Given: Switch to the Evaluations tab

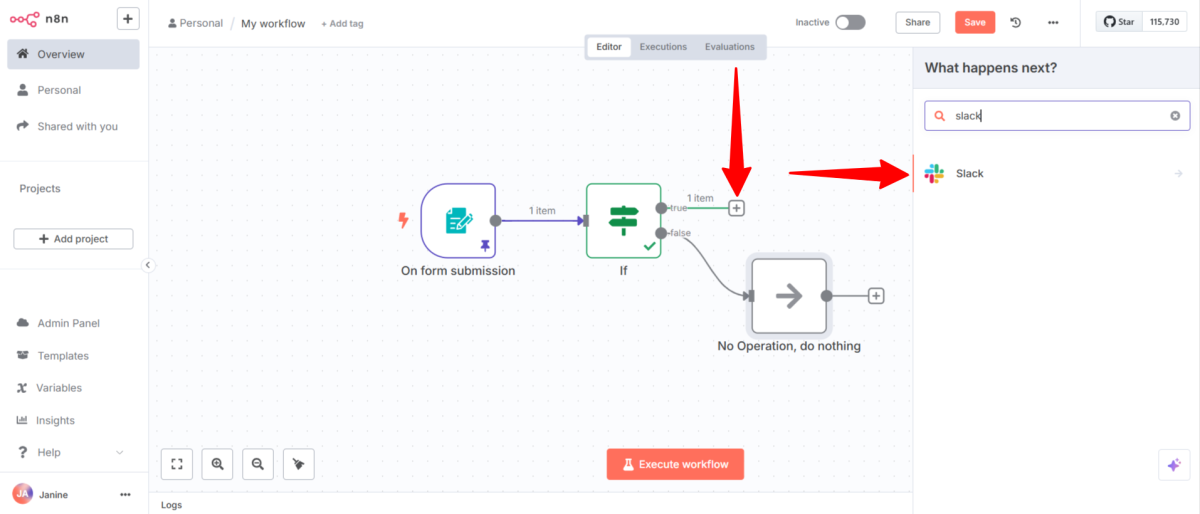Looking at the screenshot, I should click(729, 47).
